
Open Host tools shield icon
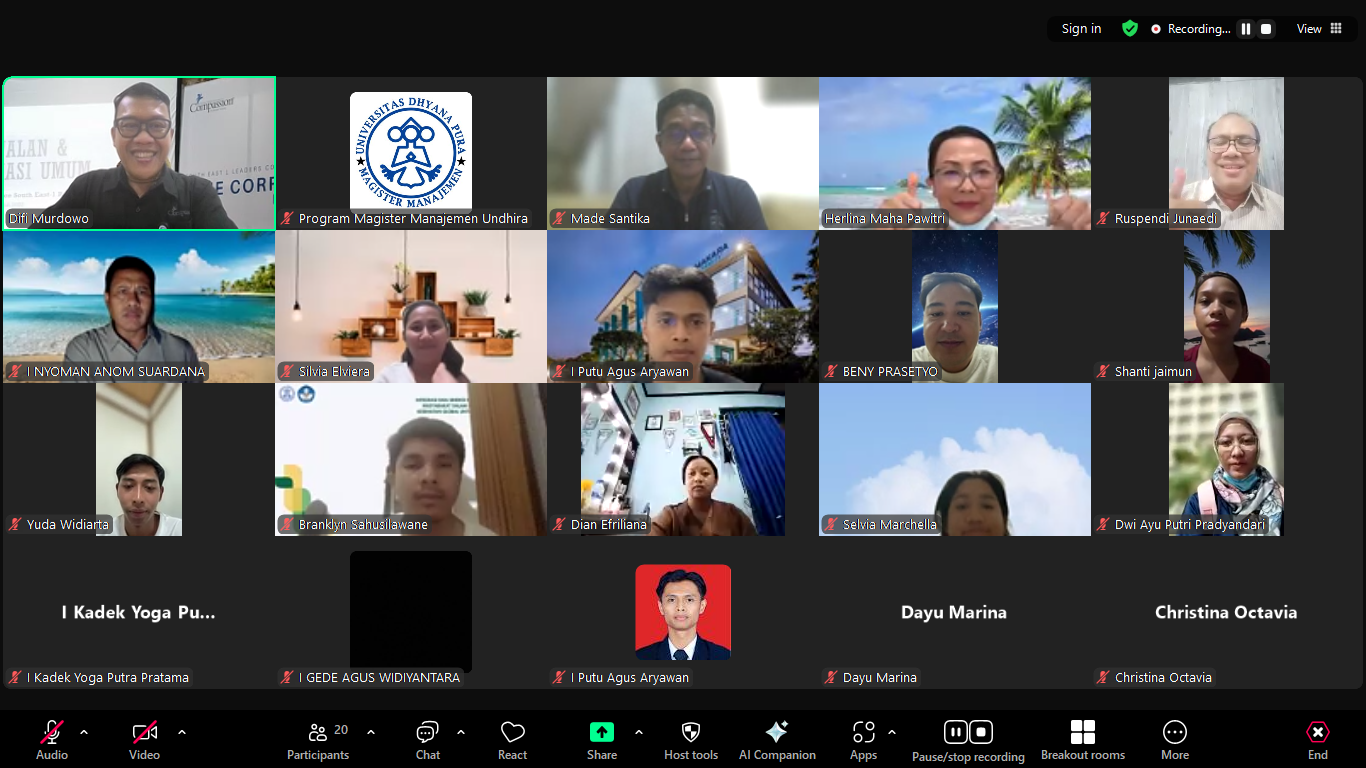690,732
